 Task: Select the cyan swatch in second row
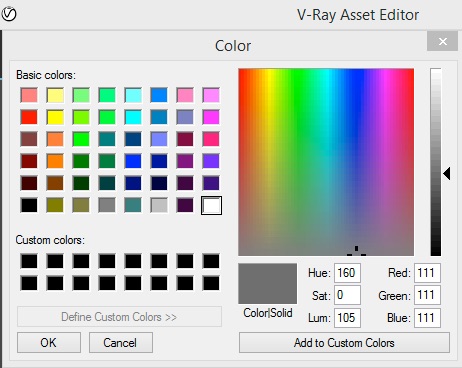click(133, 117)
